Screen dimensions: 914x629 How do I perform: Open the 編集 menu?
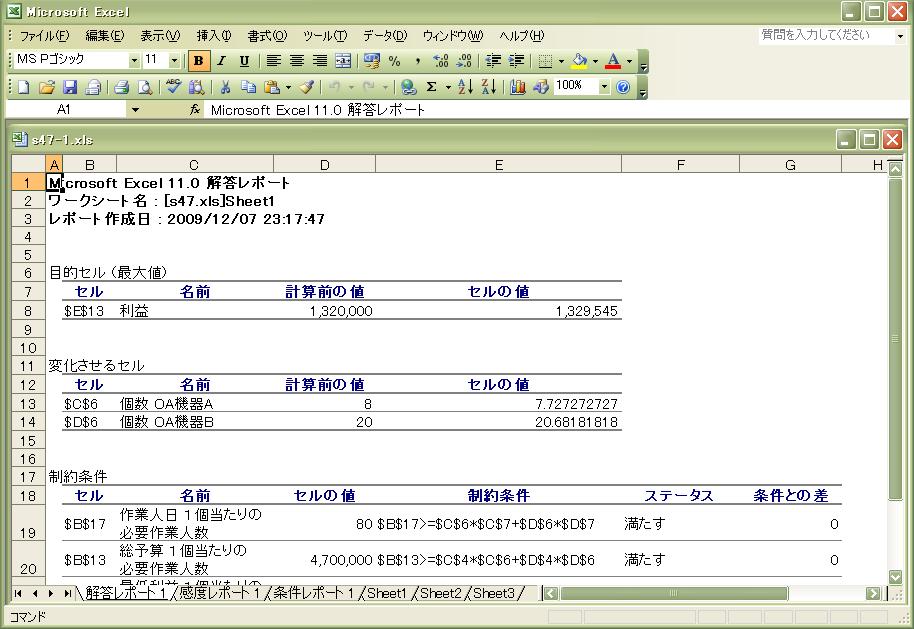pos(105,36)
